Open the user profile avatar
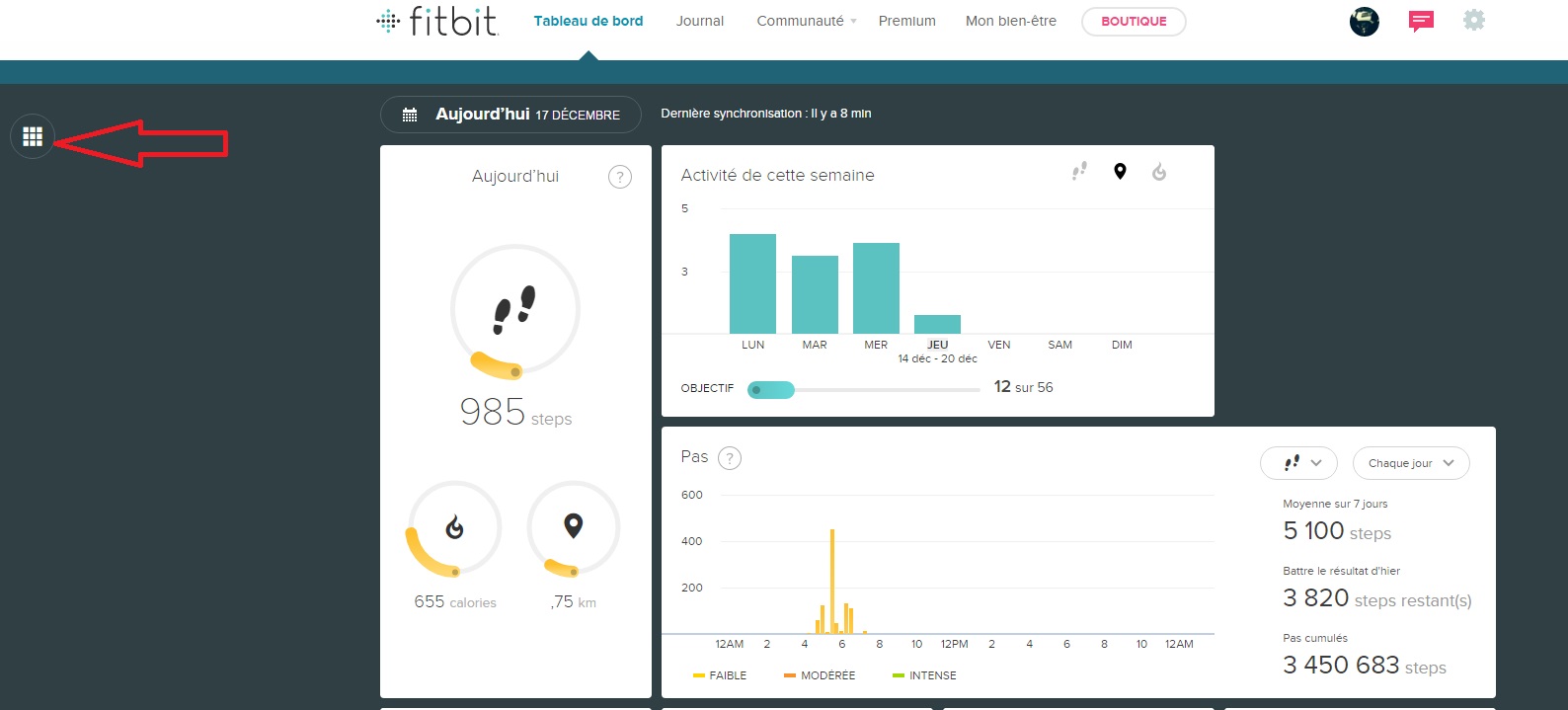Screen dimensions: 1568x710 point(1365,21)
